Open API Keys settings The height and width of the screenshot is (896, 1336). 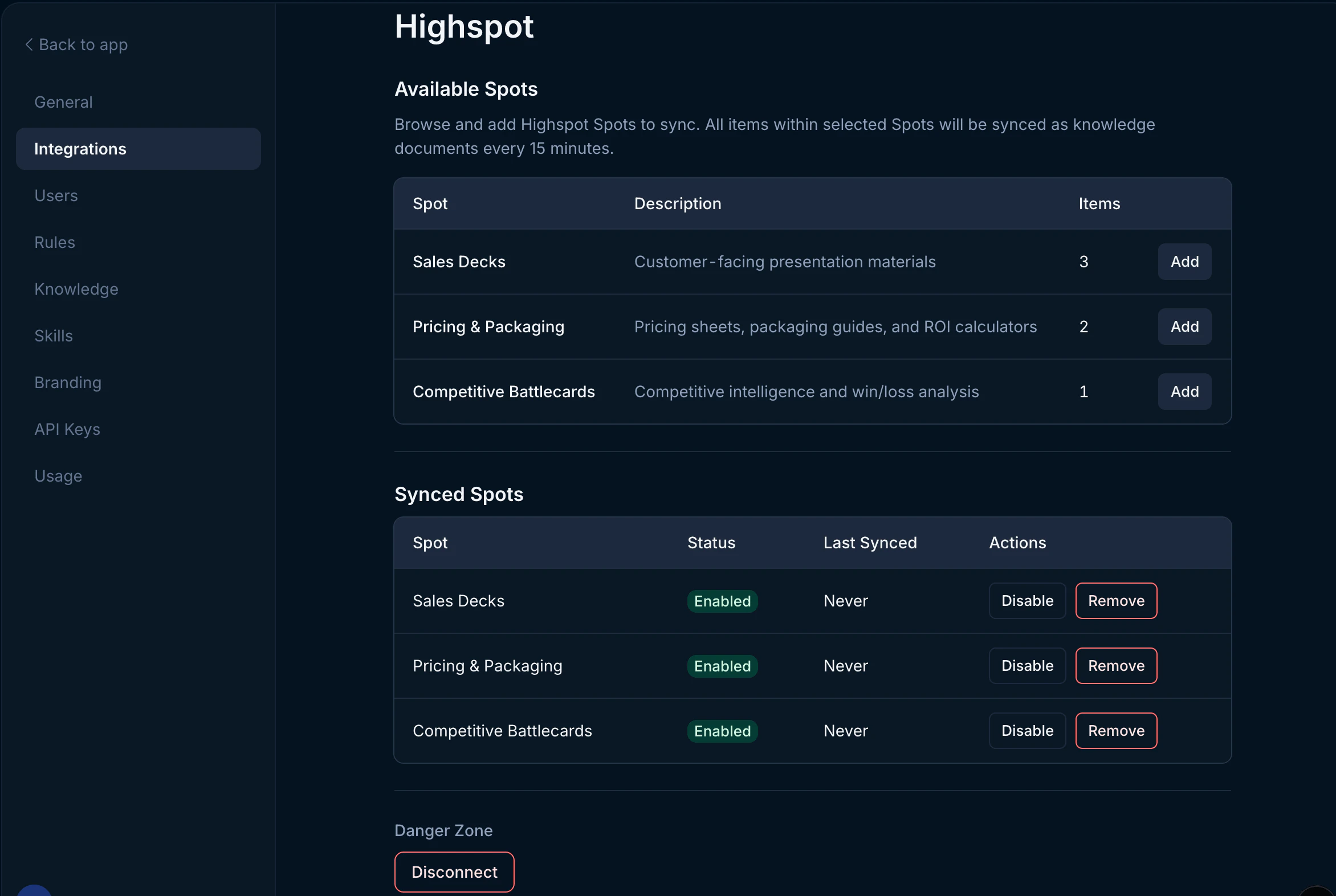(67, 429)
